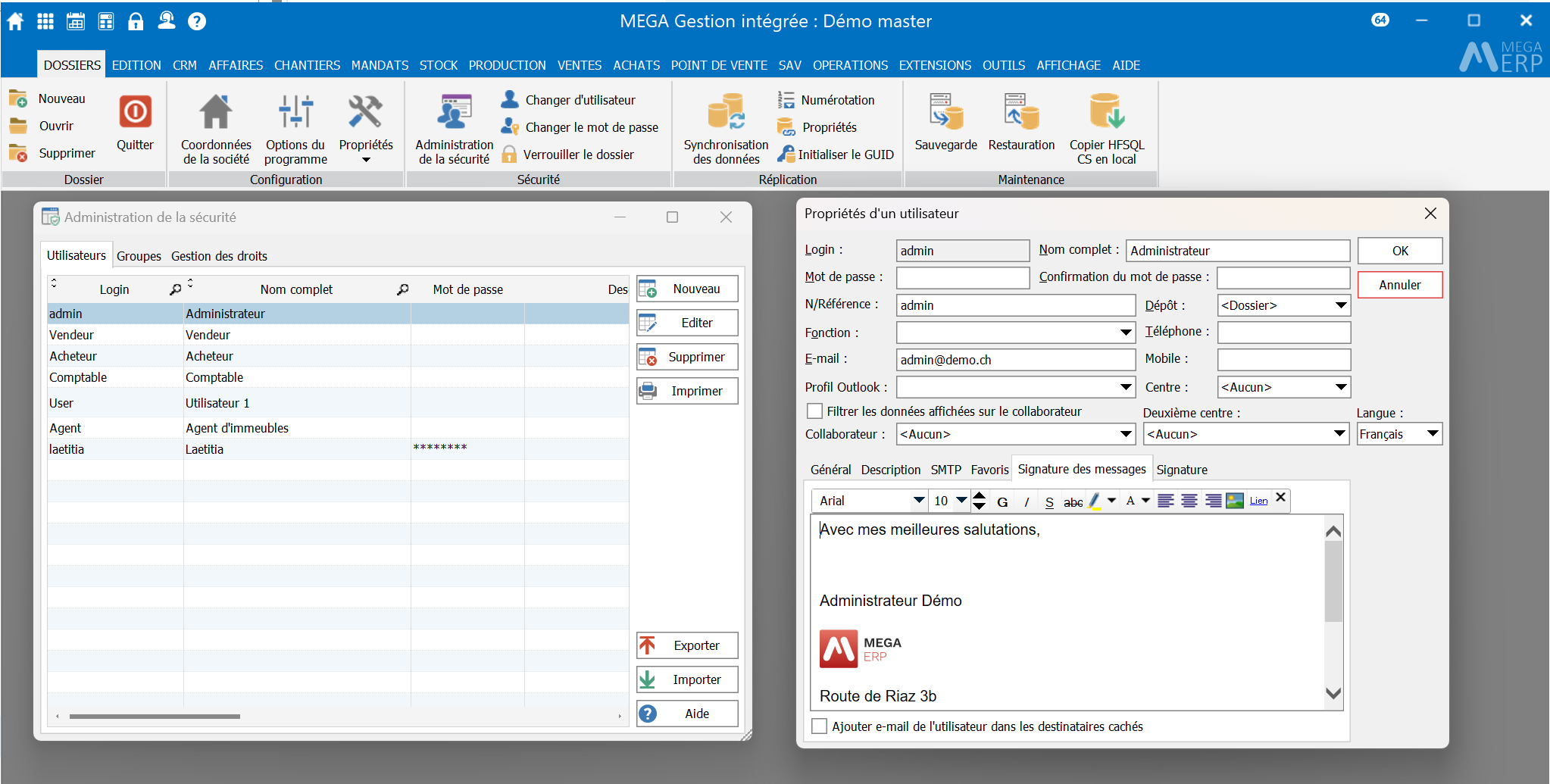The width and height of the screenshot is (1550, 784).
Task: Pick the yellow highlight color tool
Action: (1094, 501)
